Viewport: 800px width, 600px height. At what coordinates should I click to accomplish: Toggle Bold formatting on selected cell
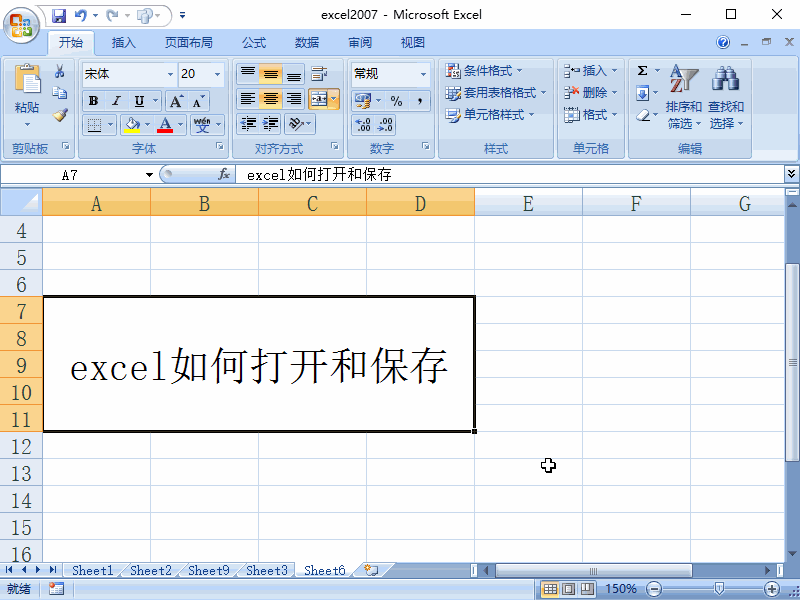click(94, 100)
